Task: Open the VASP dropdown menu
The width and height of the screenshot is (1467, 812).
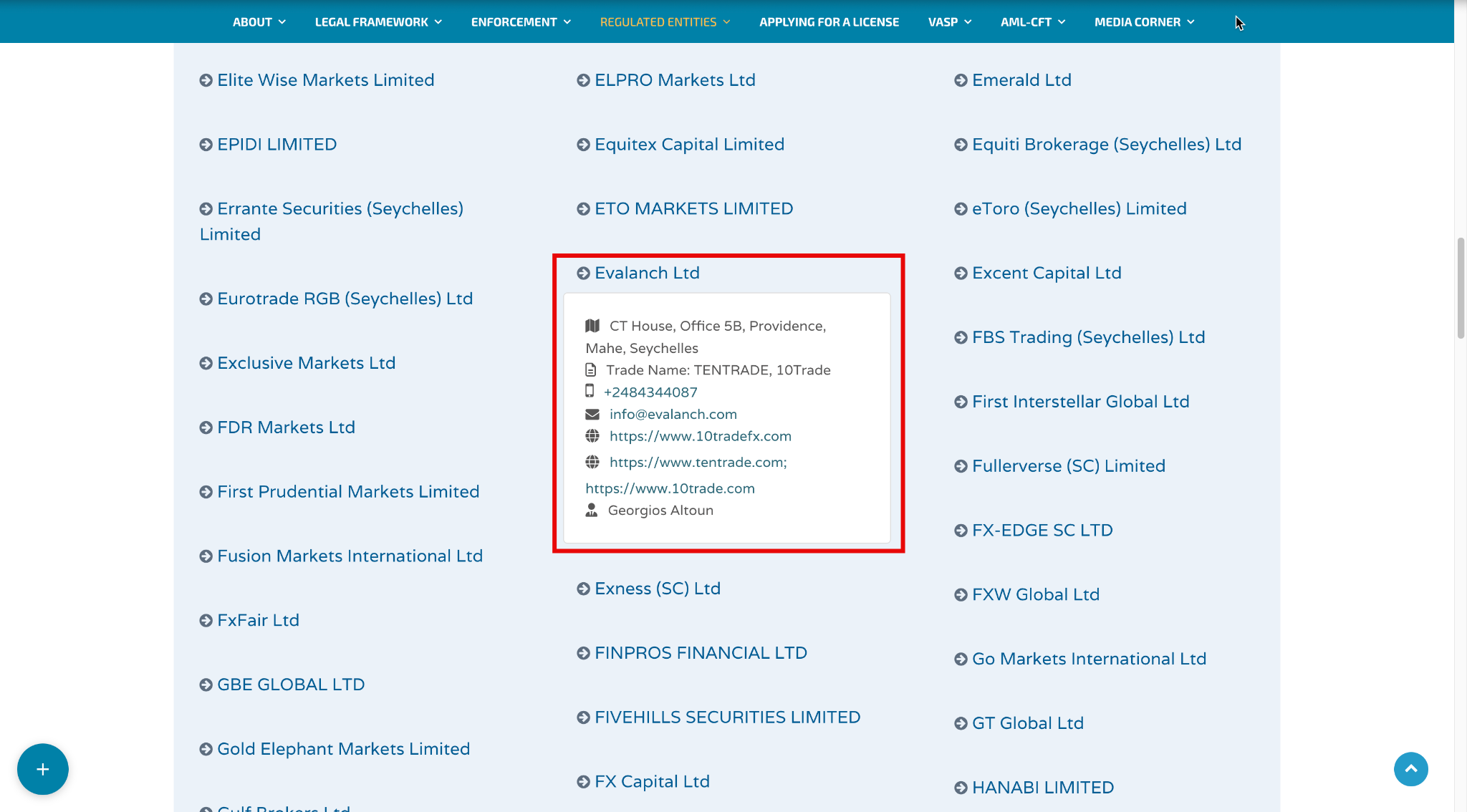Action: 950,22
